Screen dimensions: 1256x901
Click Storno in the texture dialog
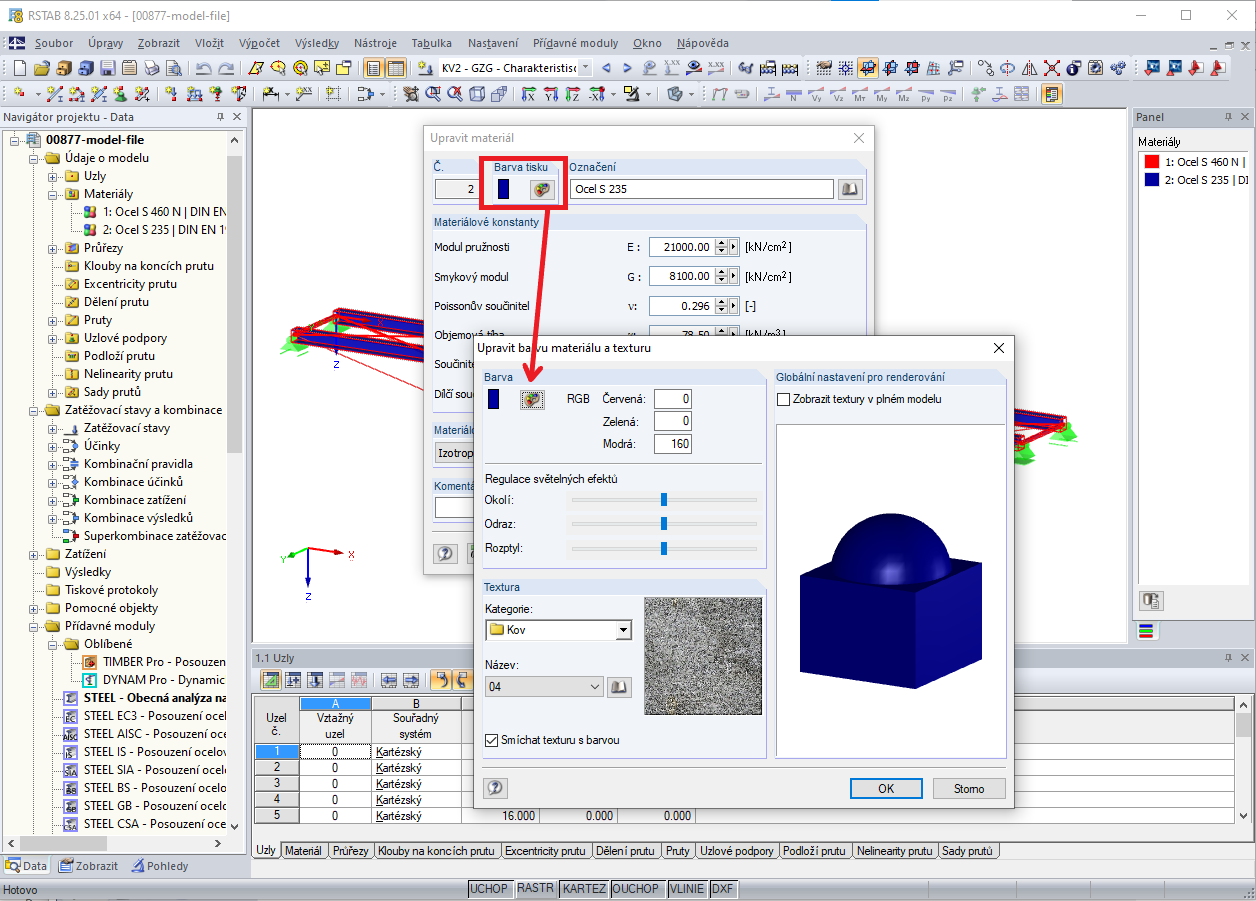[969, 788]
